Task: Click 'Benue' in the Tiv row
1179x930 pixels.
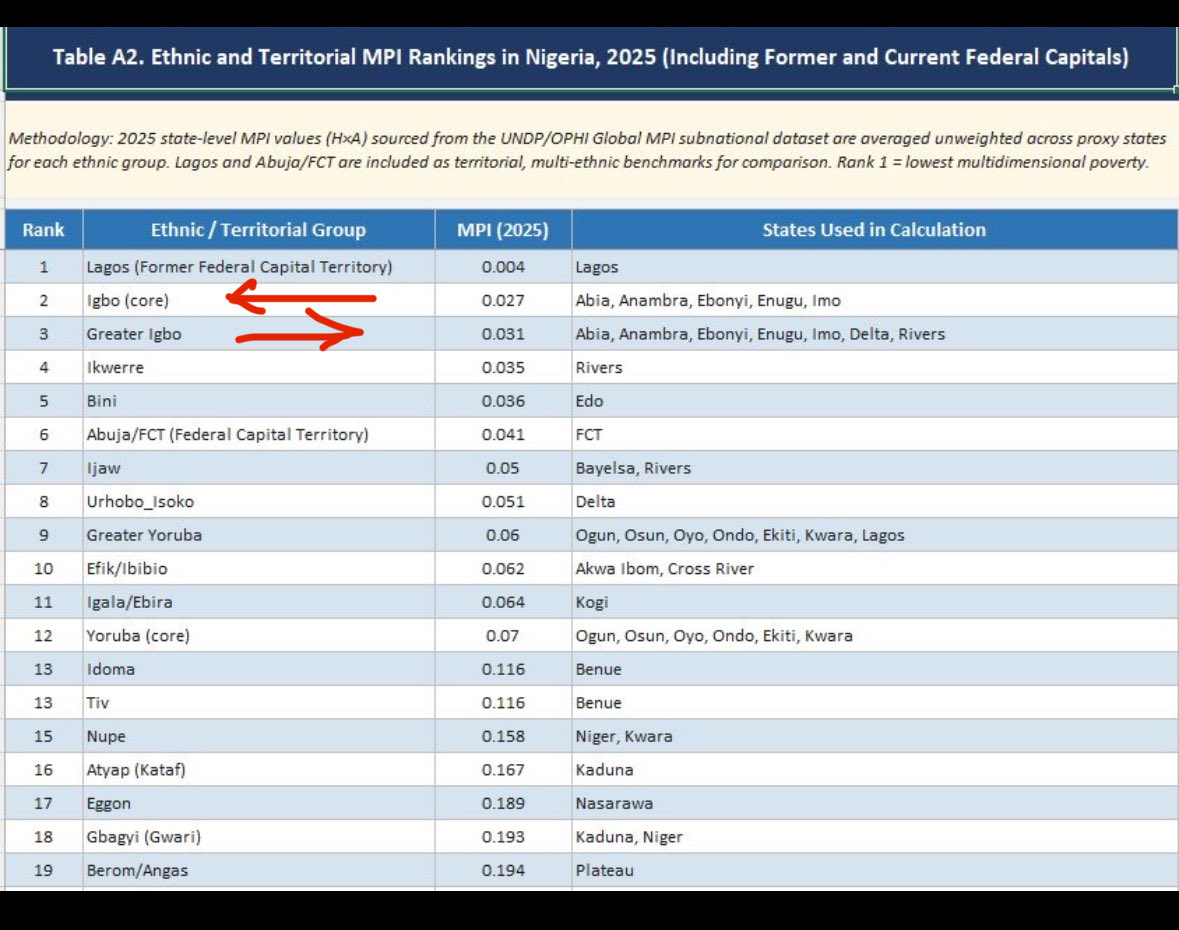Action: 874,702
